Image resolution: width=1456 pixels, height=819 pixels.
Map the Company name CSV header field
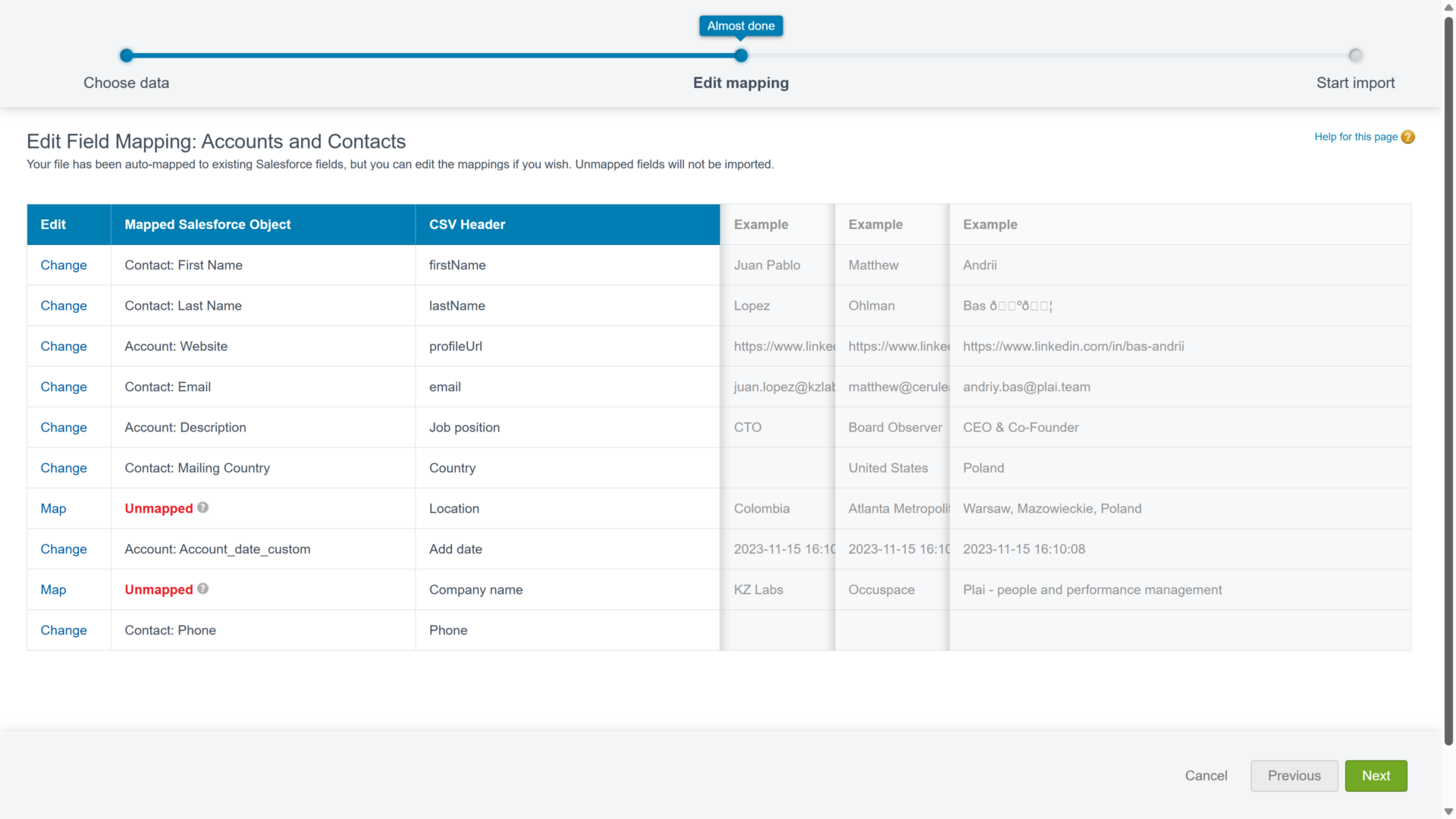53,589
